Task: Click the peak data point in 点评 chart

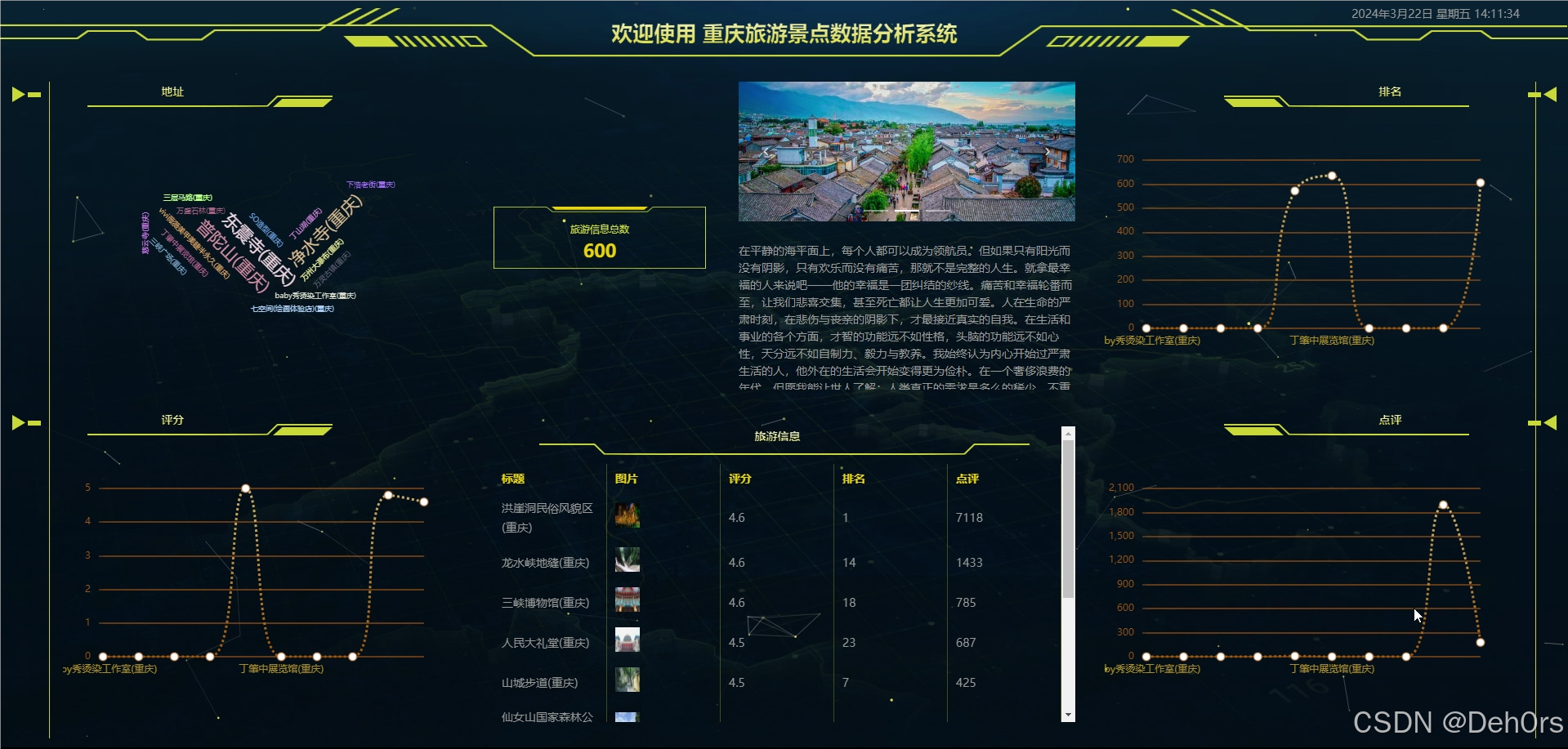Action: pos(1443,505)
